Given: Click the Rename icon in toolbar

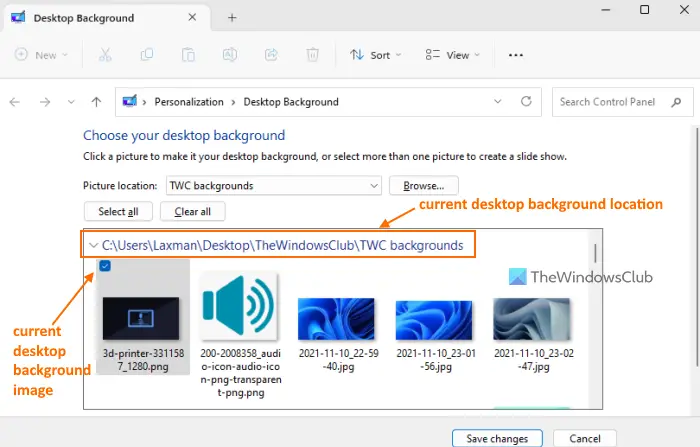Looking at the screenshot, I should pyautogui.click(x=229, y=55).
